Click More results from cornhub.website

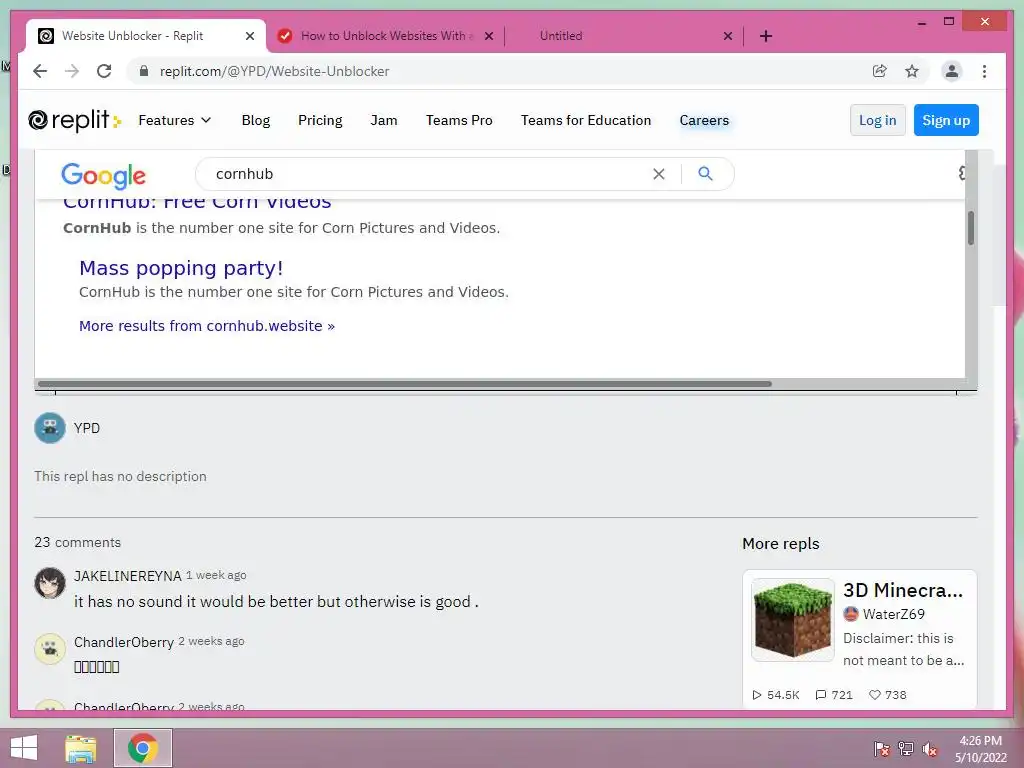[206, 326]
